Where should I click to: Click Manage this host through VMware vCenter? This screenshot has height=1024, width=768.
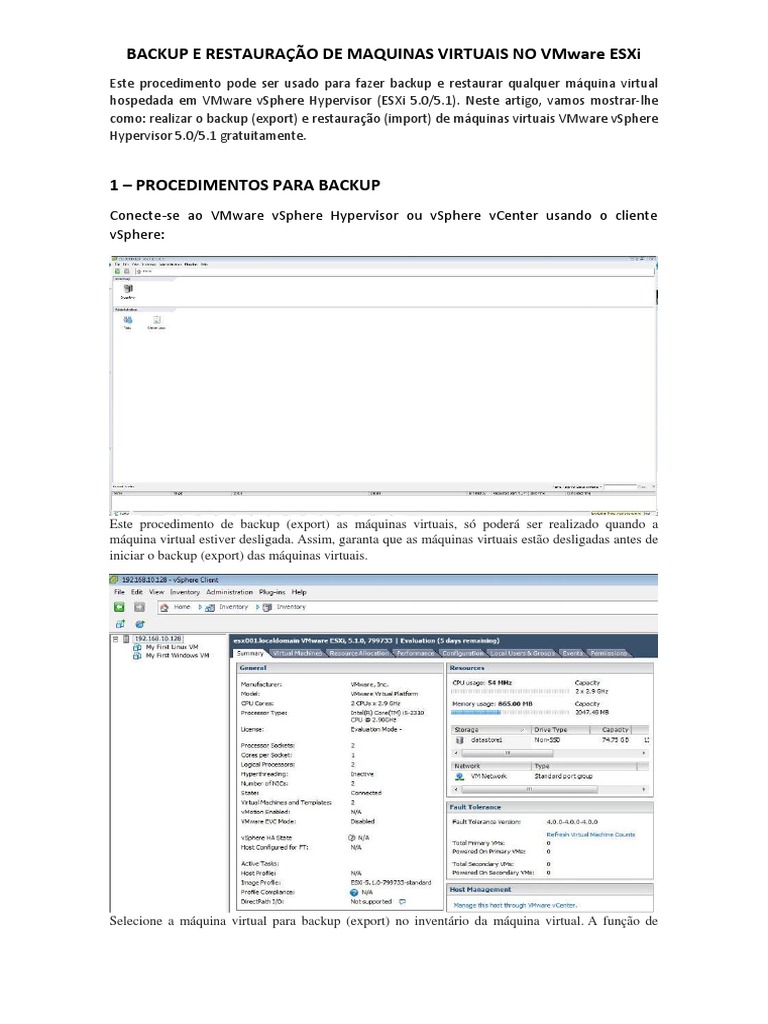click(515, 906)
